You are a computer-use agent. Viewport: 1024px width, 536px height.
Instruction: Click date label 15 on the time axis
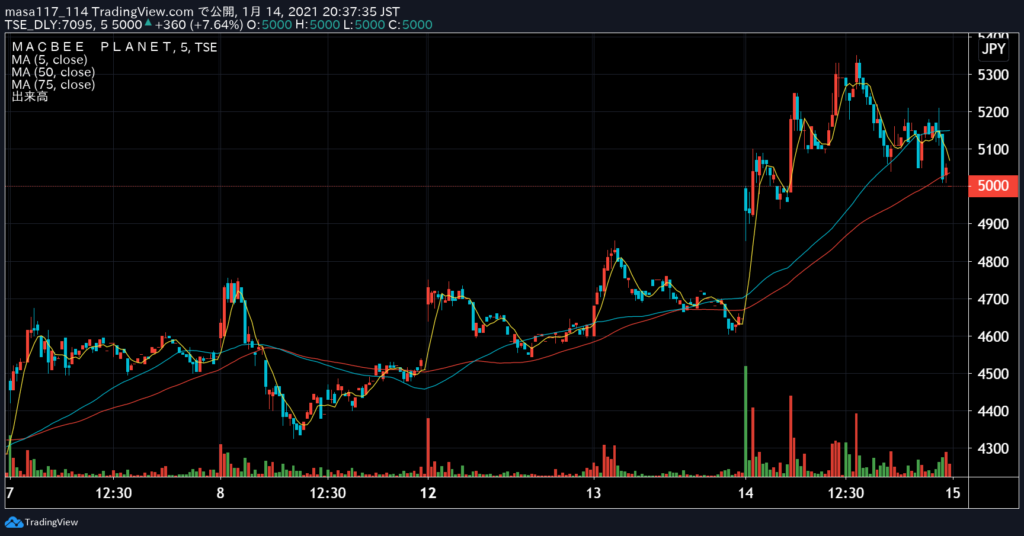pyautogui.click(x=953, y=493)
